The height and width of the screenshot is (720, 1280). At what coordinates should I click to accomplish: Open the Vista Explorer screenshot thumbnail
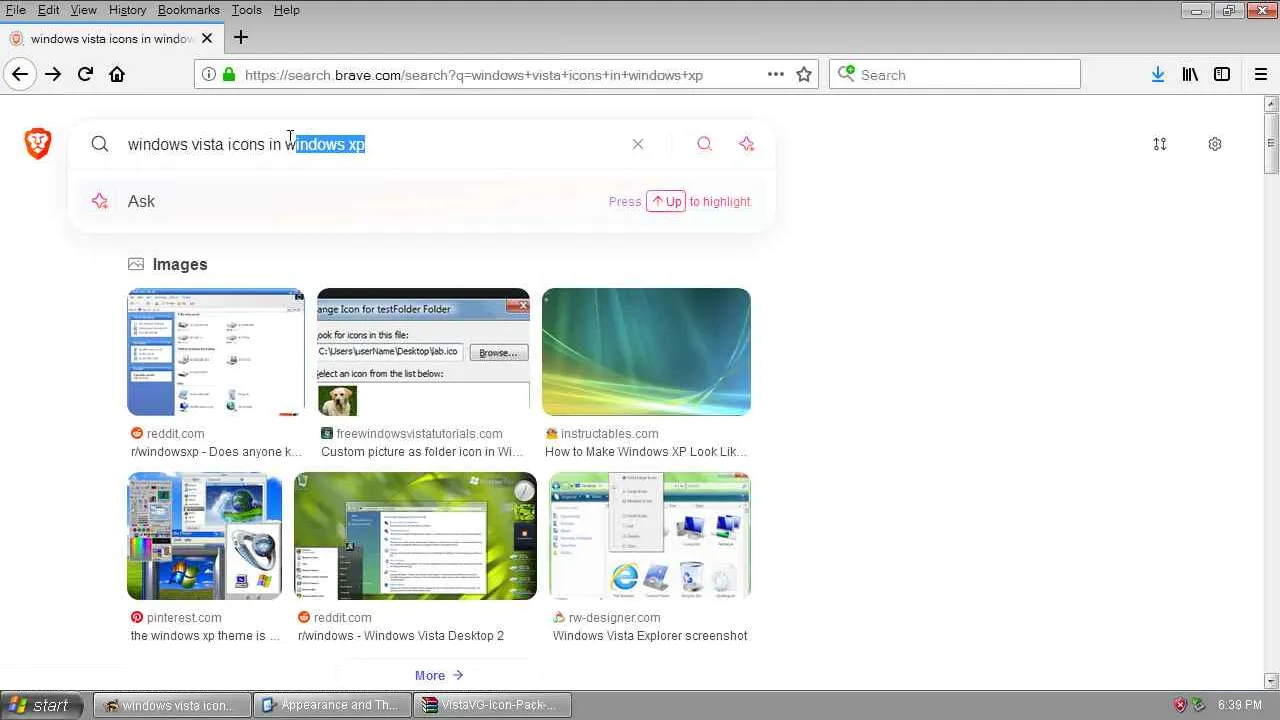[x=650, y=536]
